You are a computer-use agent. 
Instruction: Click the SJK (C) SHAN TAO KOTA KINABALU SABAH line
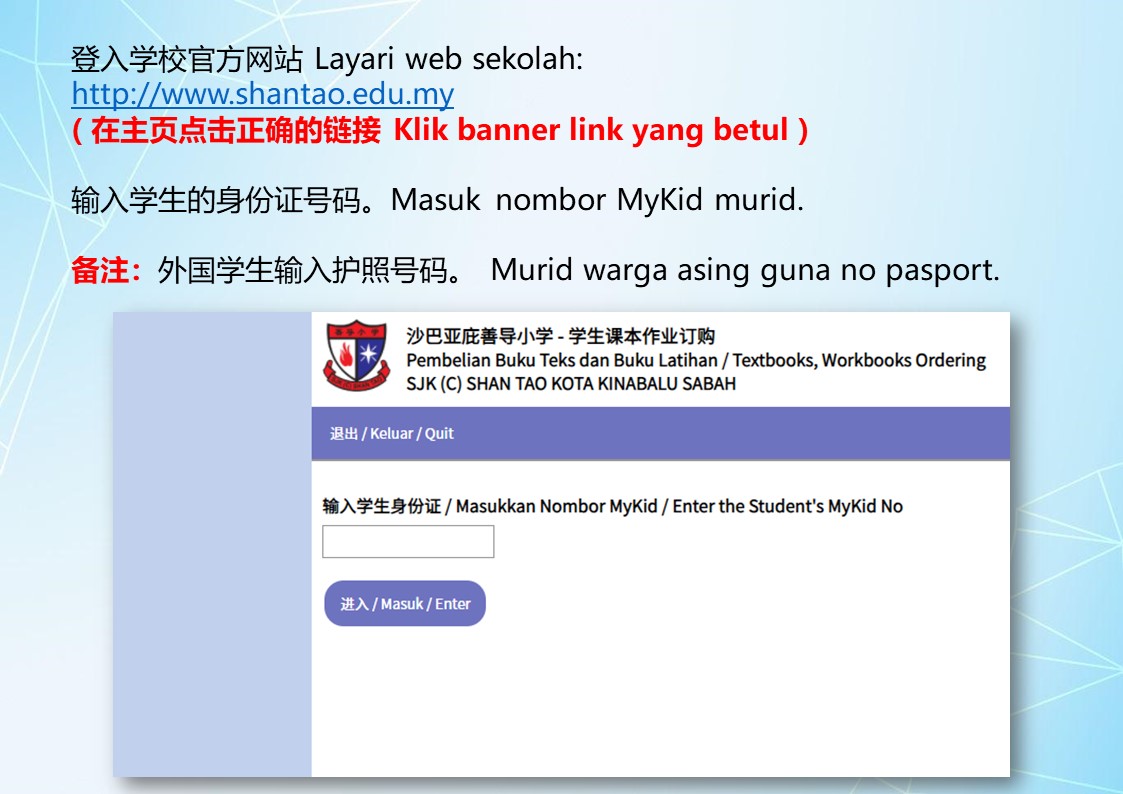click(571, 384)
